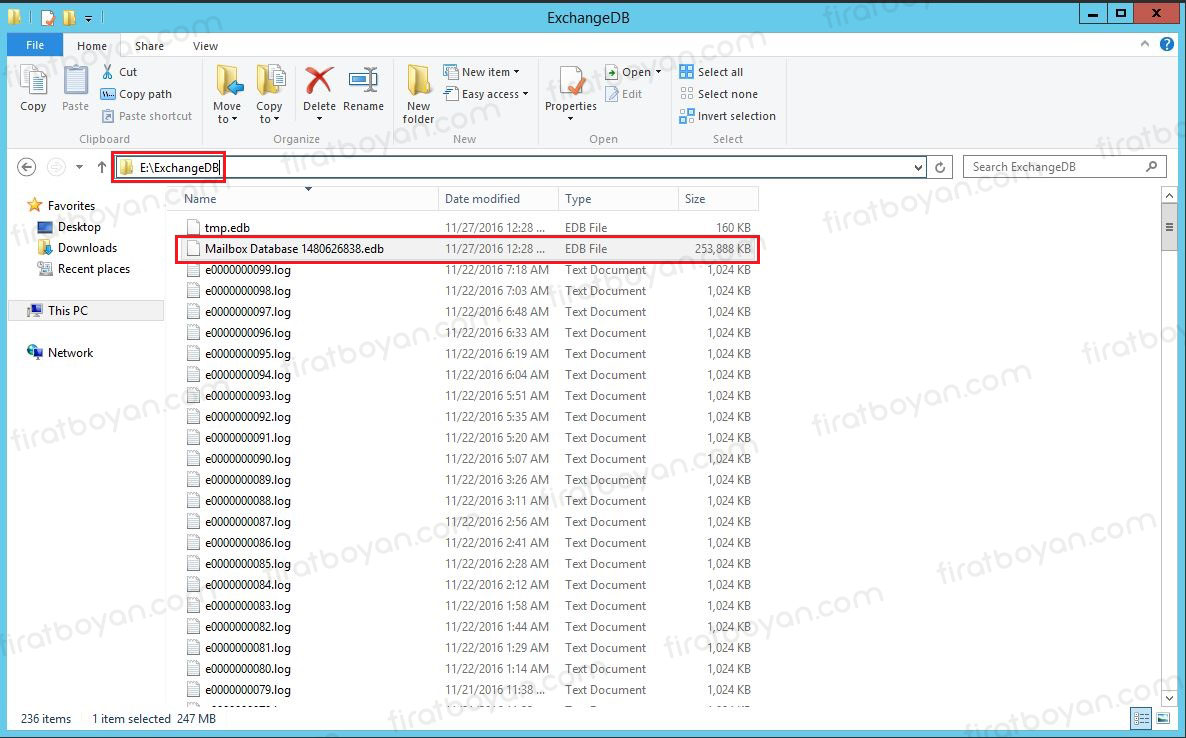The height and width of the screenshot is (738, 1186).
Task: Expand the Open button dropdown arrow
Action: [x=658, y=72]
